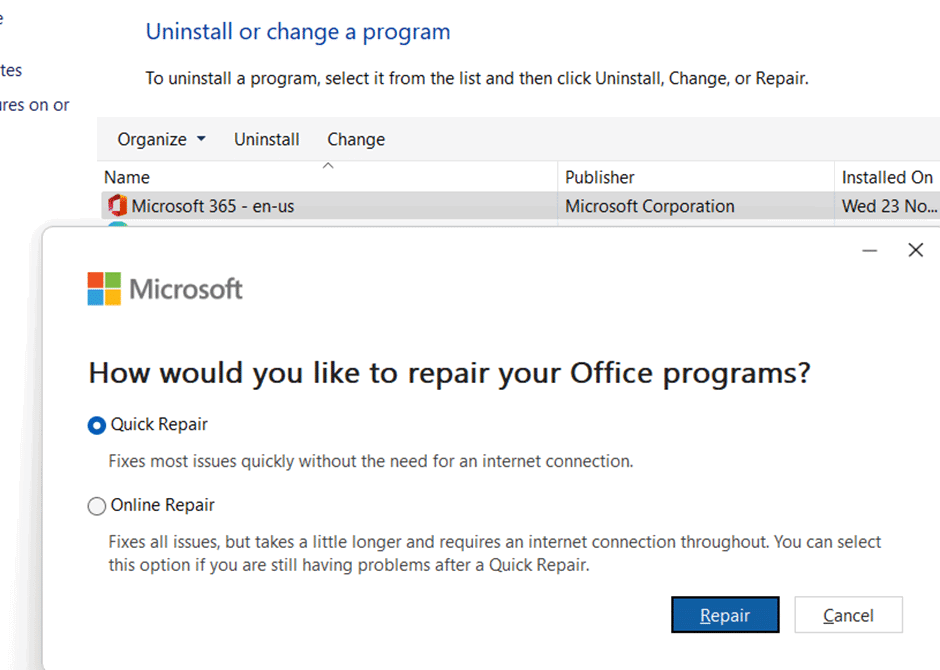Click the partially visible installed updates link
The height and width of the screenshot is (670, 940).
click(x=11, y=70)
